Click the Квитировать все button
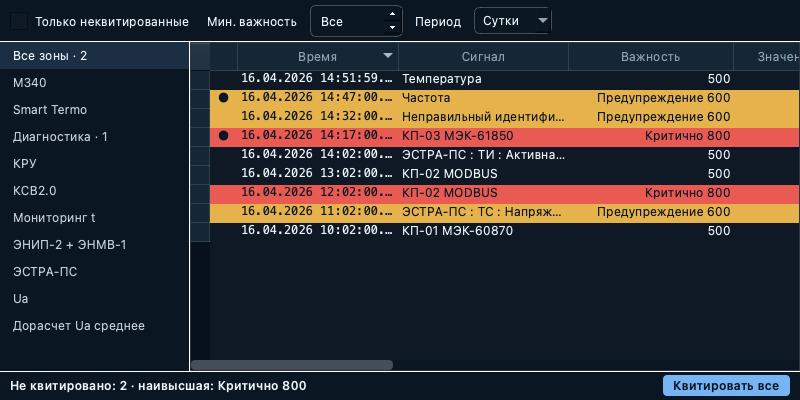This screenshot has height=400, width=800. (726, 386)
